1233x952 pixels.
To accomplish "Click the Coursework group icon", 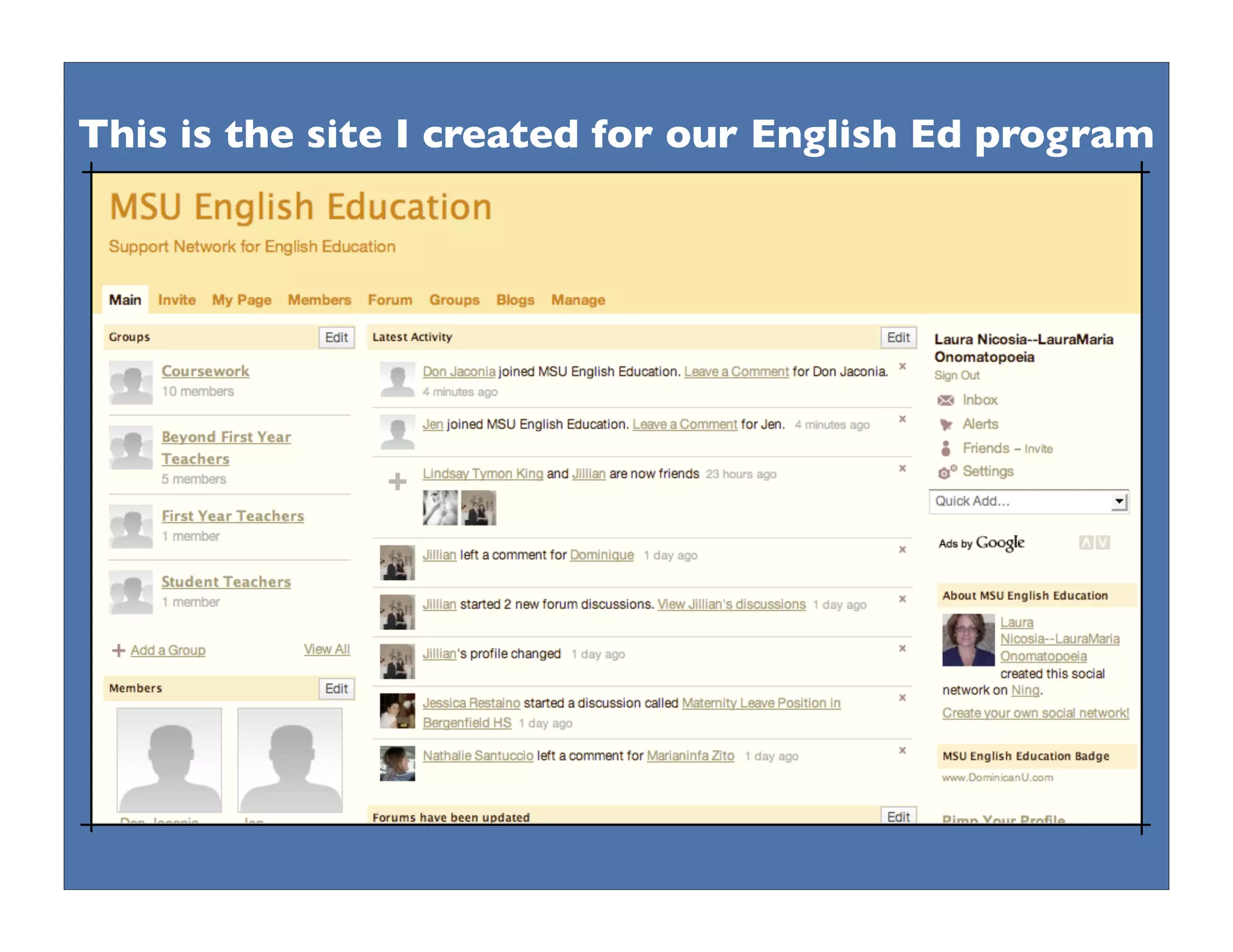I will 131,383.
